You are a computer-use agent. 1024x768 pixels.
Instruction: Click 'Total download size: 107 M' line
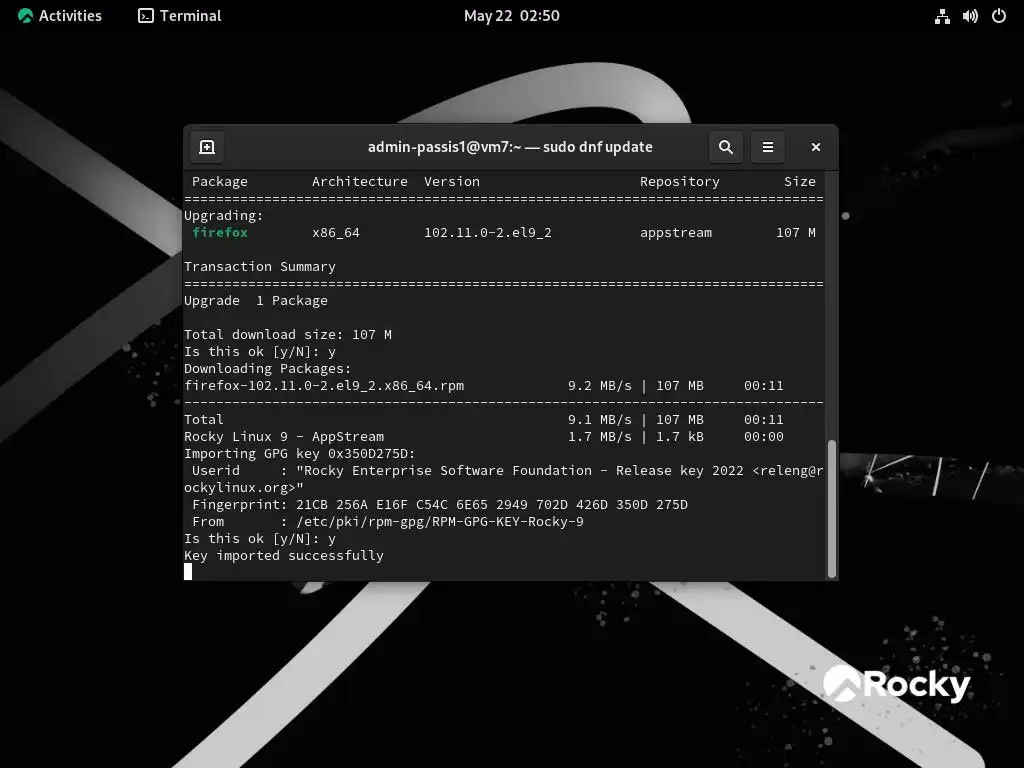point(288,334)
